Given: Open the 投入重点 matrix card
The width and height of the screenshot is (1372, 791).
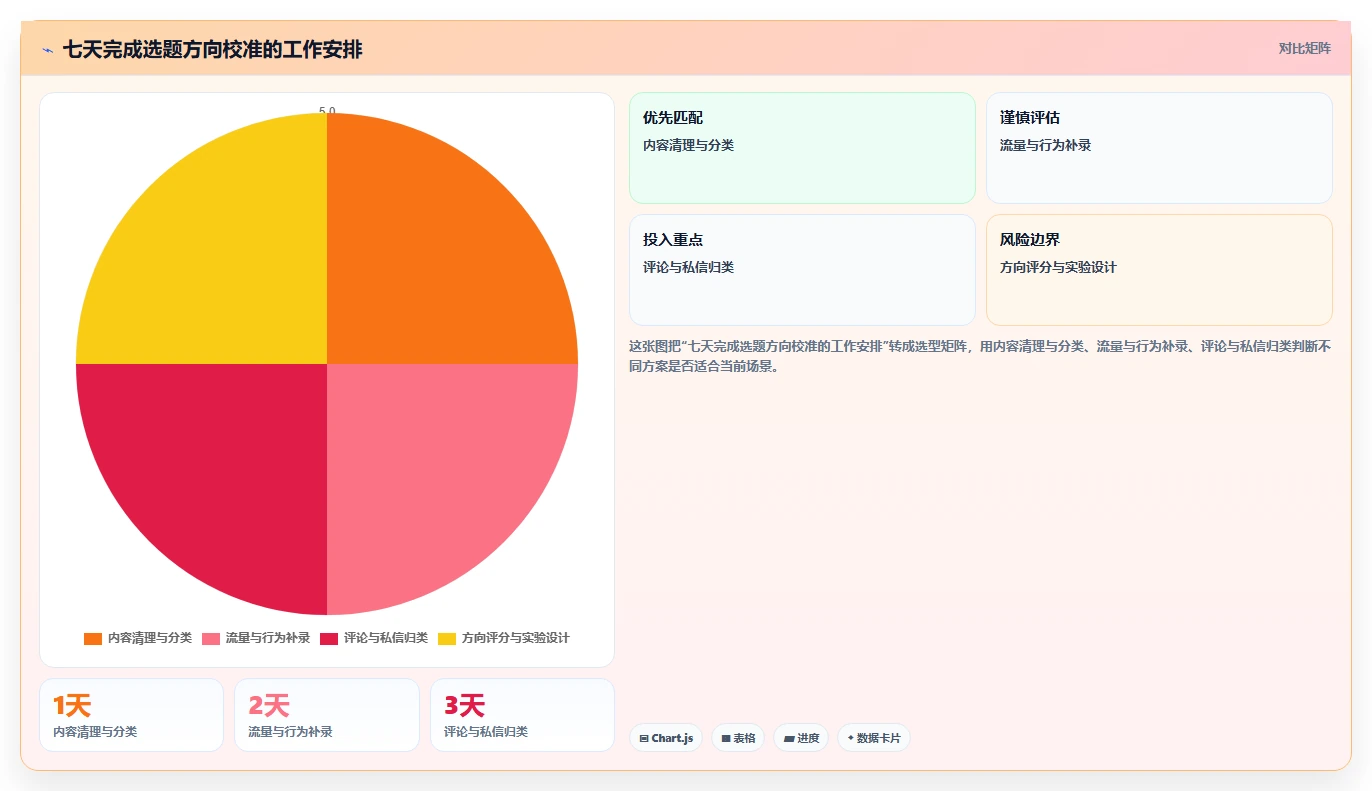Looking at the screenshot, I should click(802, 270).
